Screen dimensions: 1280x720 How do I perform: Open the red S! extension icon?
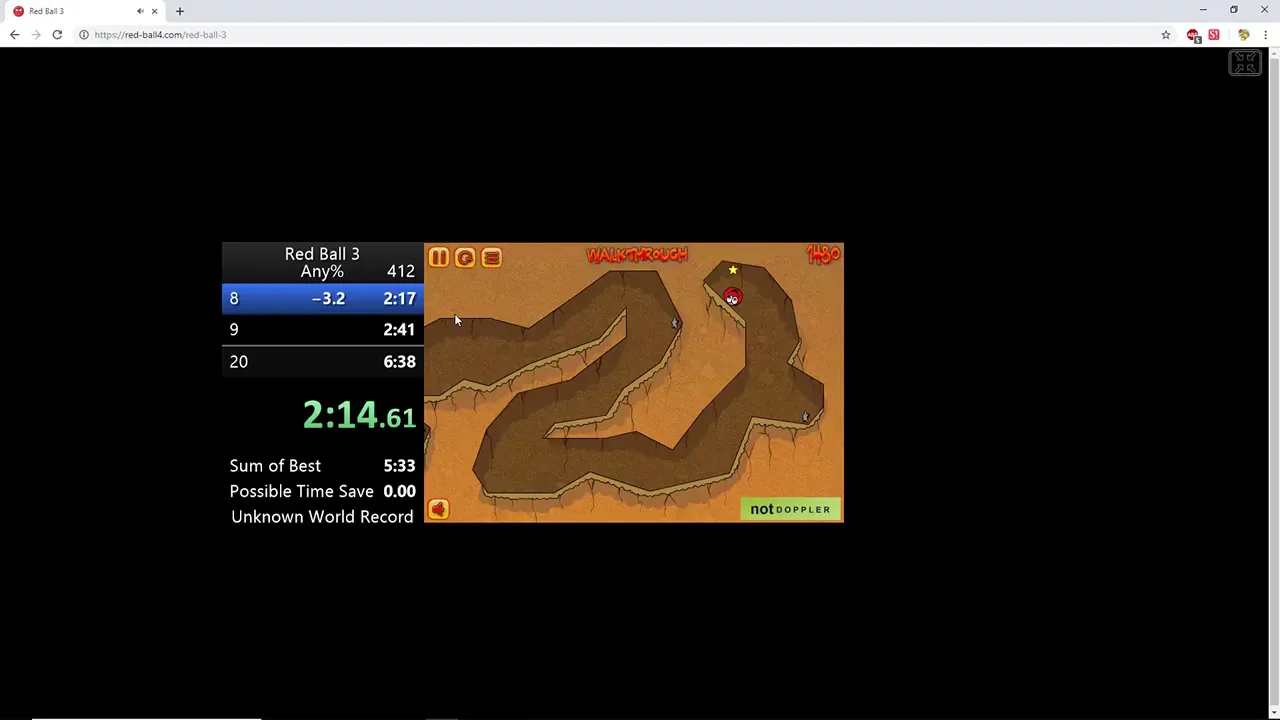[x=1214, y=35]
